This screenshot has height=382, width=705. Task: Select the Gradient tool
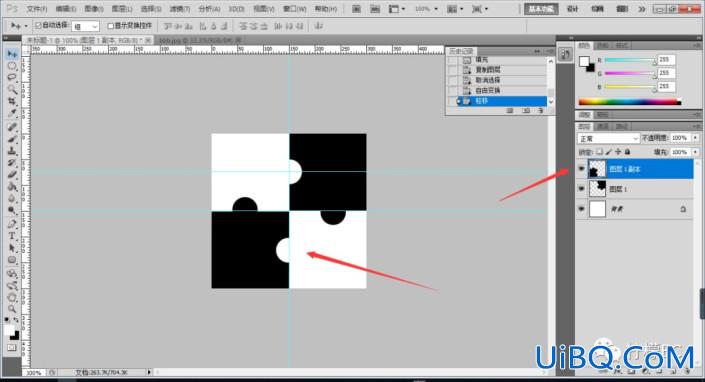12,187
